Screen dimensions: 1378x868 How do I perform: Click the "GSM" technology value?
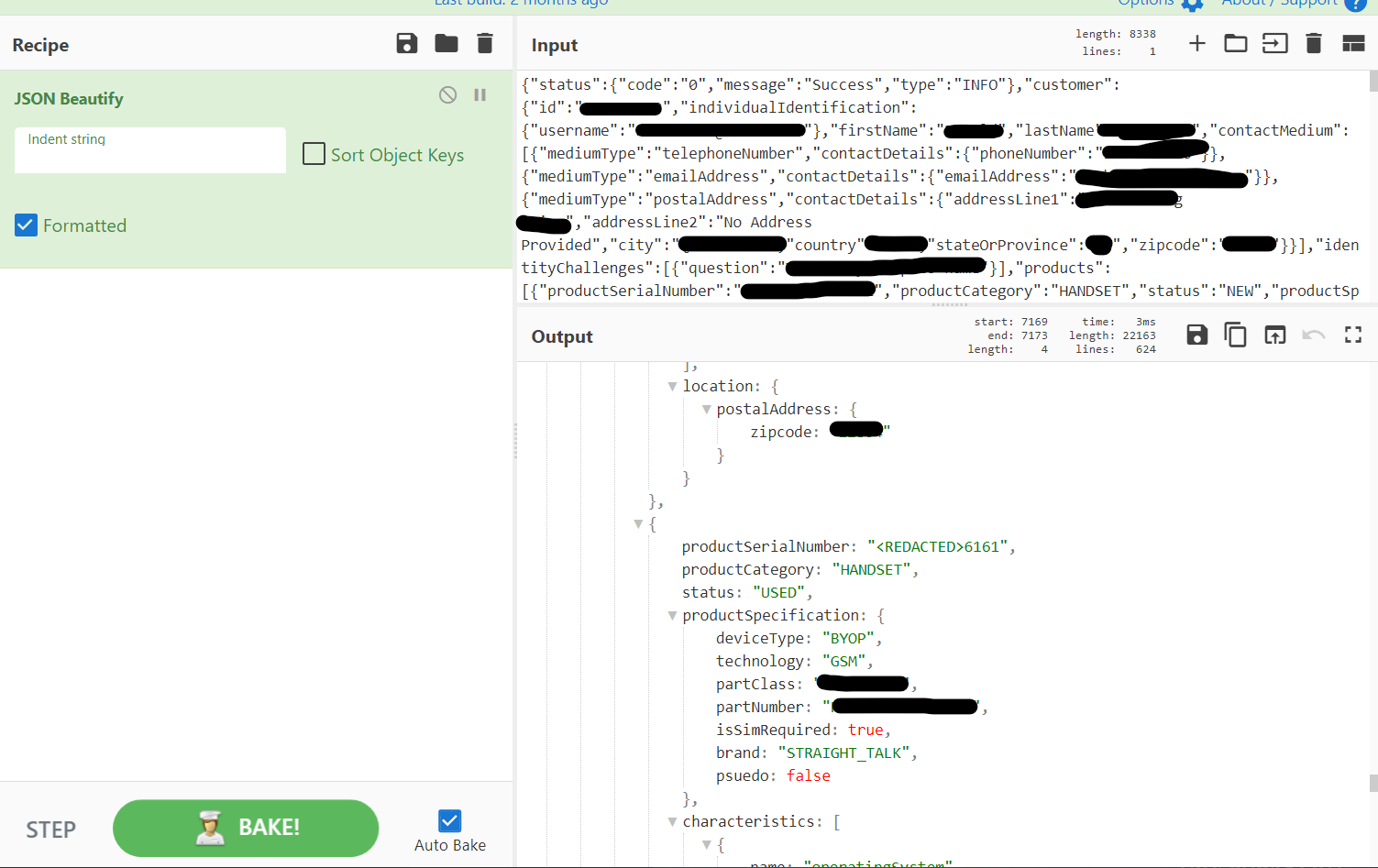pos(843,662)
